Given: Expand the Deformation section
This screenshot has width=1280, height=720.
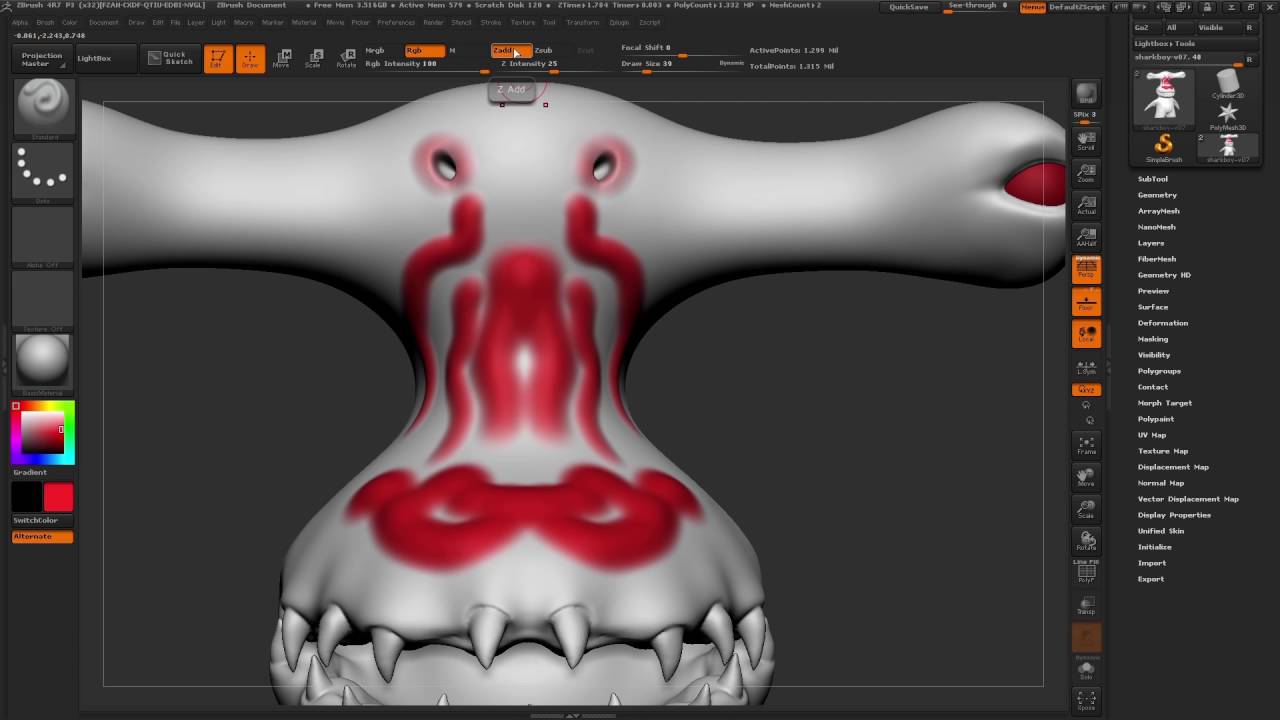Looking at the screenshot, I should (x=1163, y=323).
